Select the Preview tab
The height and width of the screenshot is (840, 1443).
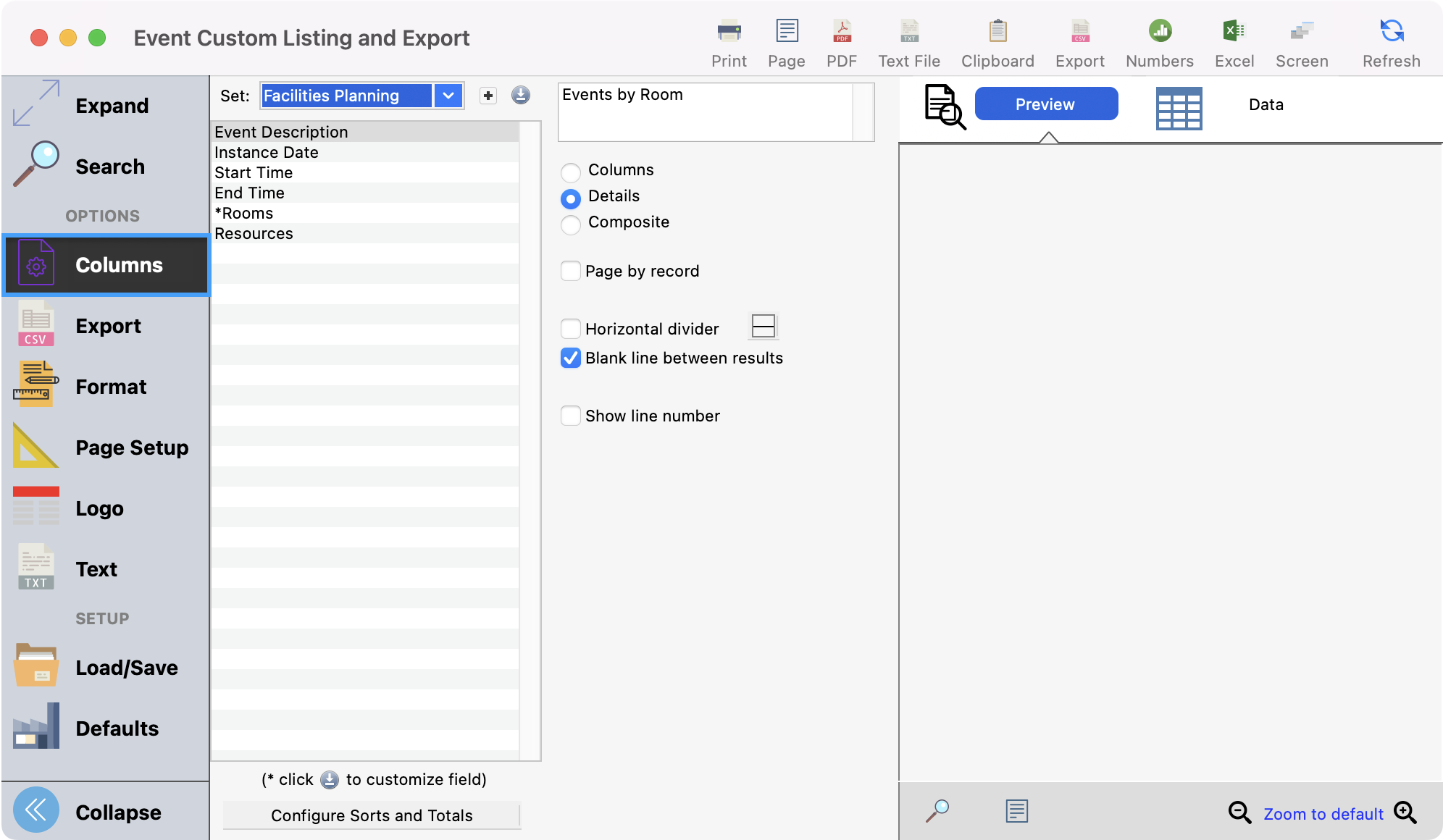coord(1045,104)
